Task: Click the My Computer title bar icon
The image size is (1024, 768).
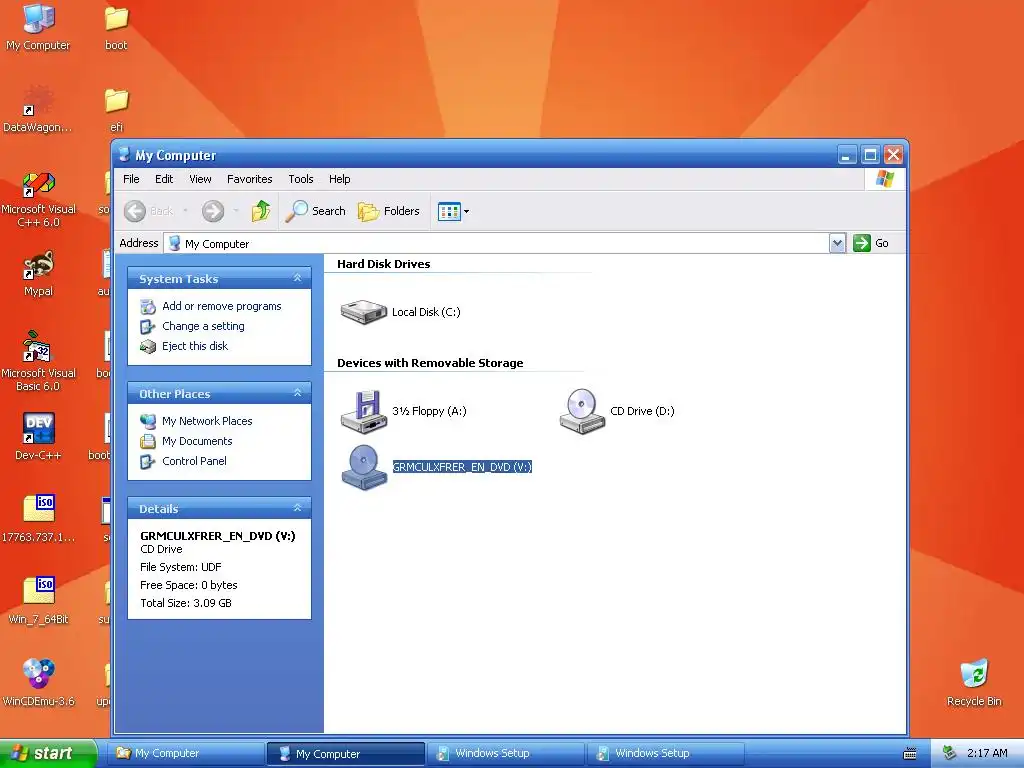Action: 125,155
